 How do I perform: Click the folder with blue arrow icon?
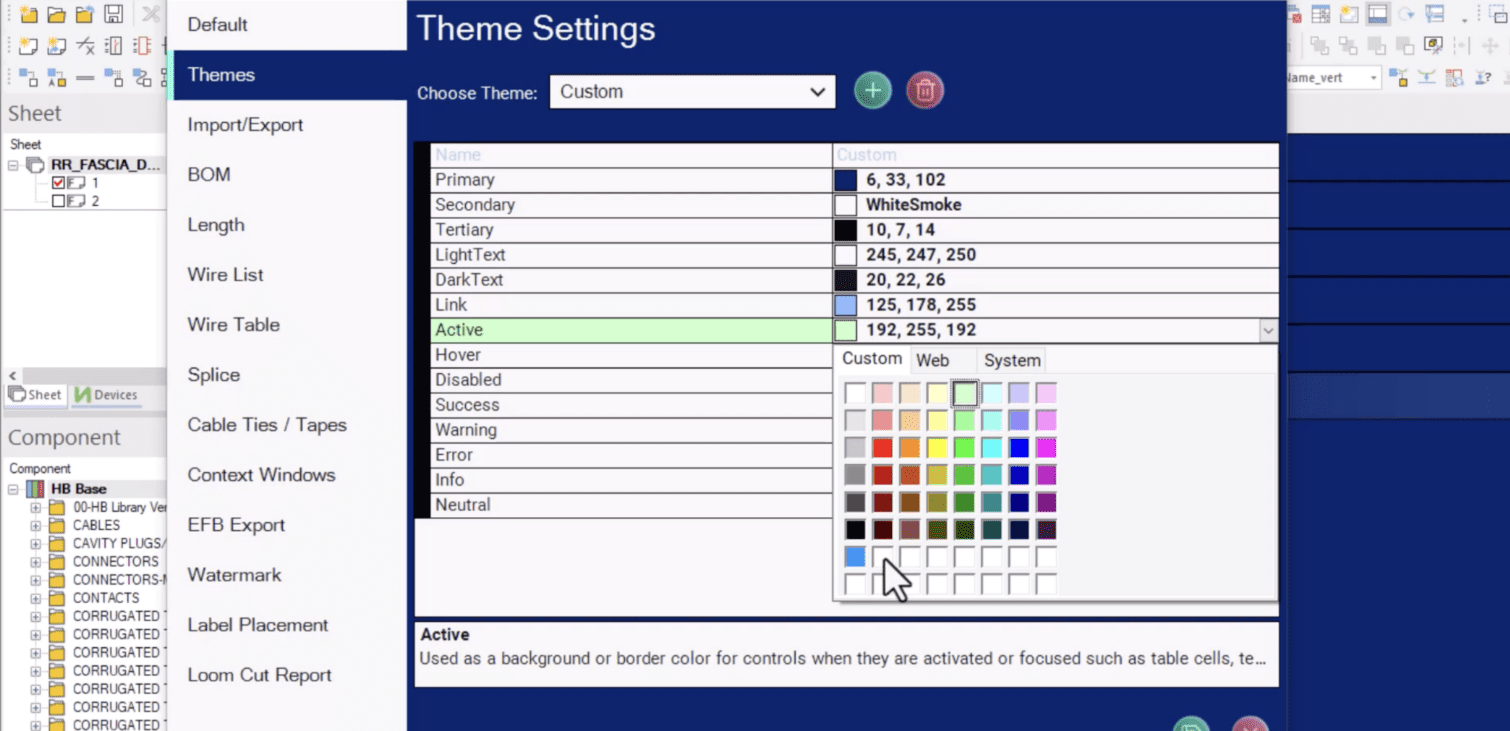pos(85,14)
